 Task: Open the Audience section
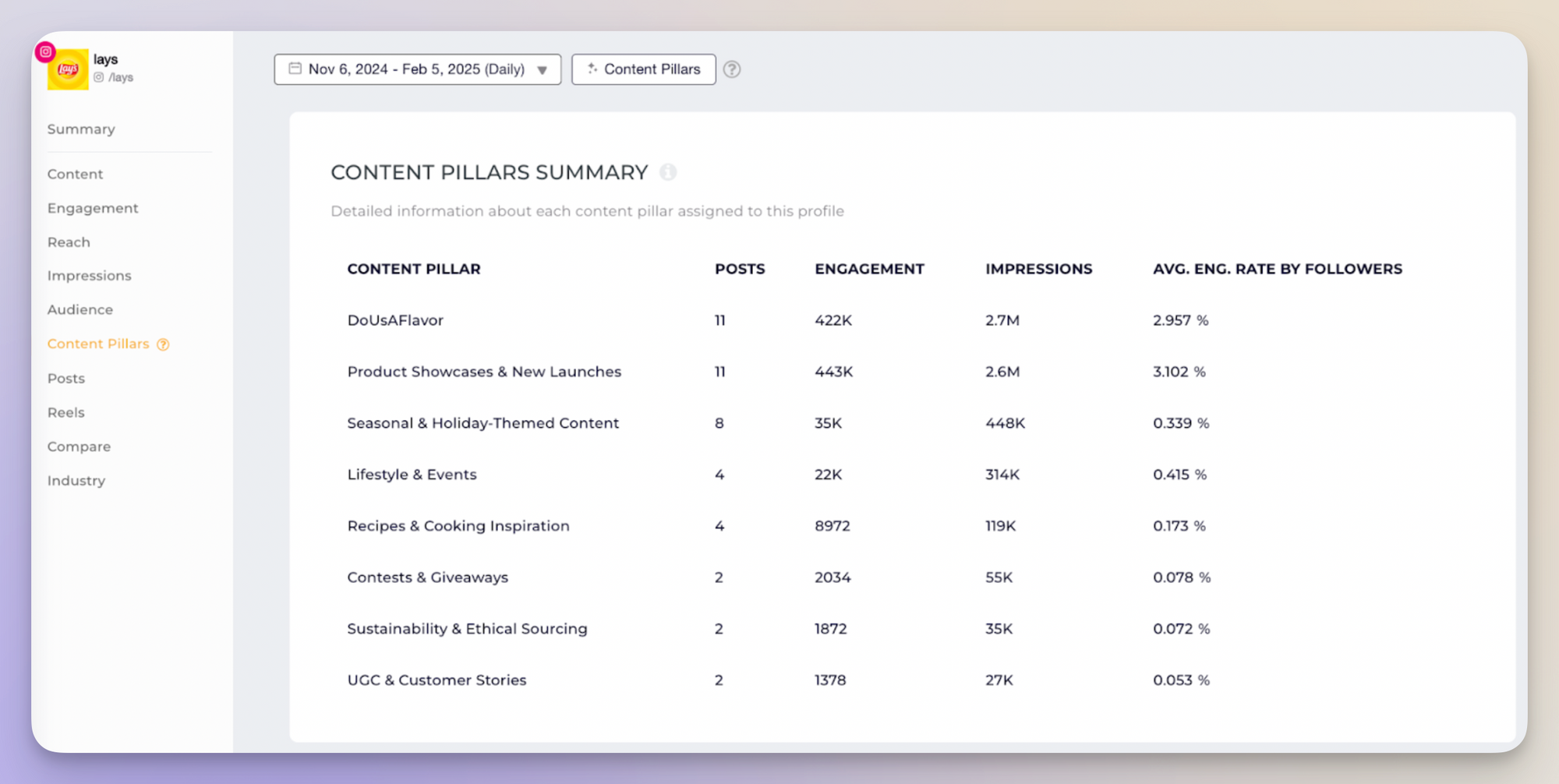pyautogui.click(x=80, y=309)
